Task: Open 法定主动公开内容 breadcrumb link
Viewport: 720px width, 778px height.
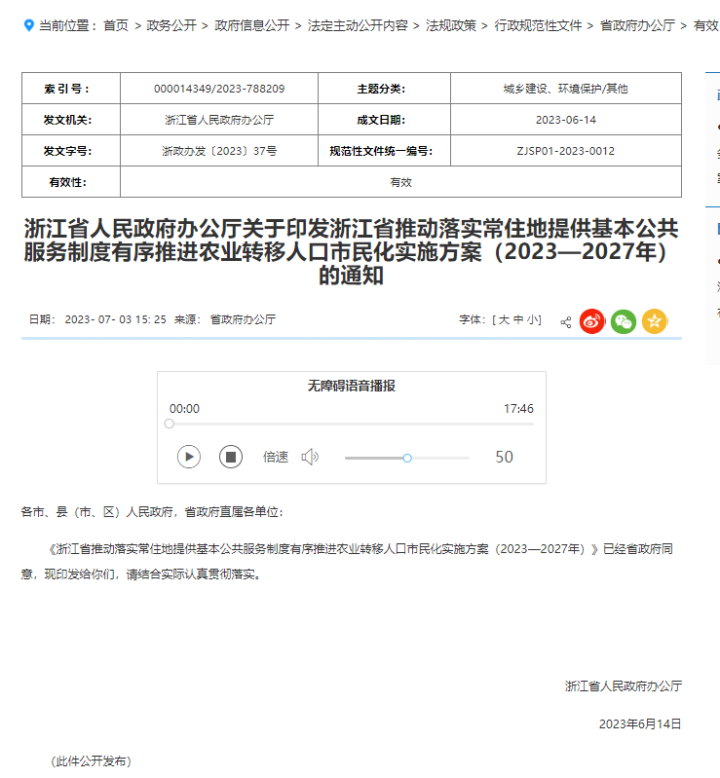Action: coord(357,25)
